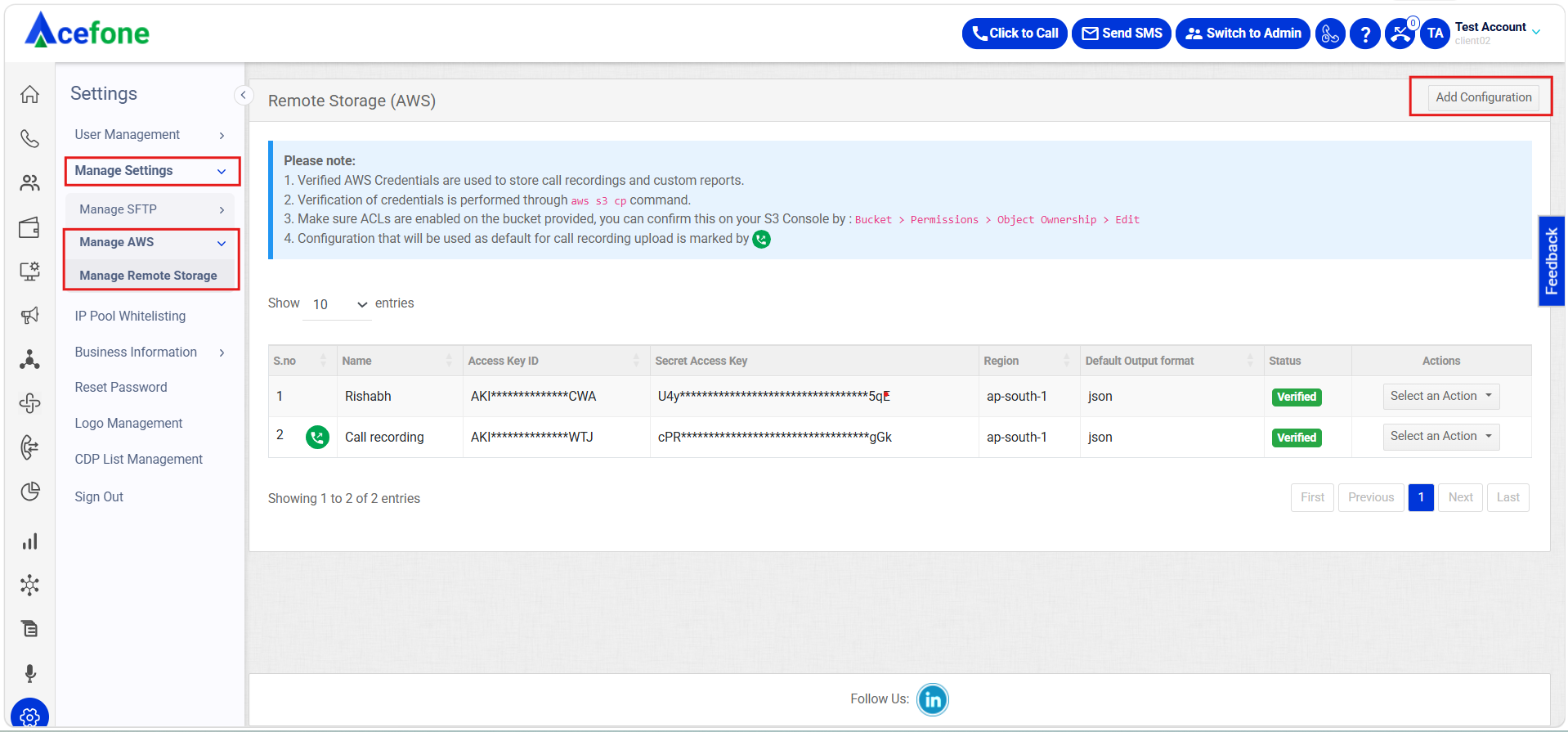Follow Acefone on LinkedIn
1568x732 pixels.
[x=932, y=699]
